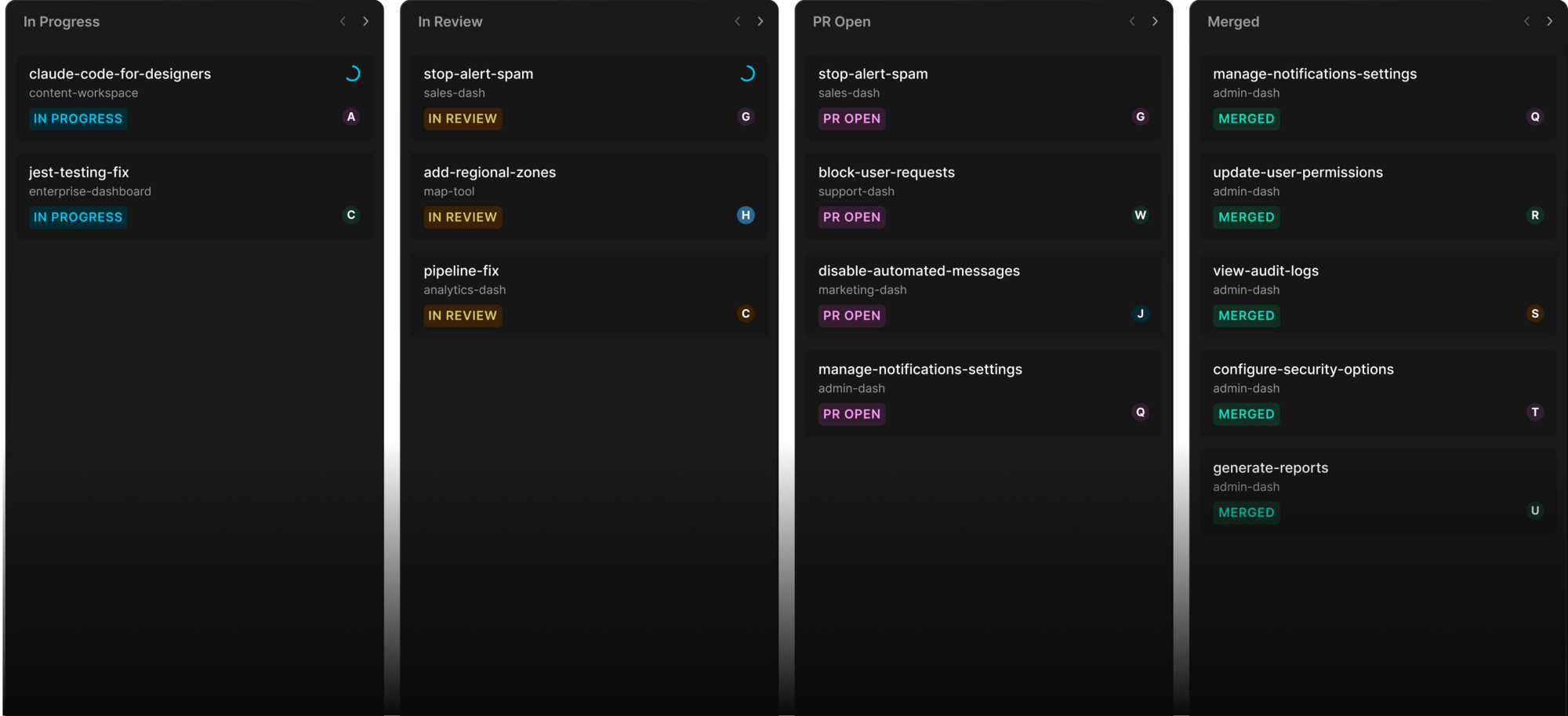Click MERGED badge on manage-notifications-settings

pos(1247,118)
